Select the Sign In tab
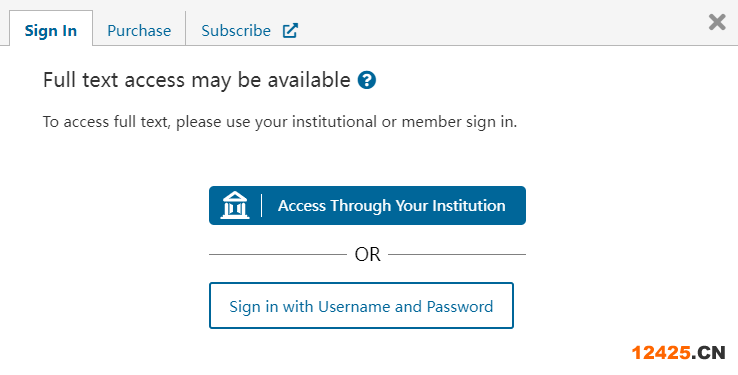The width and height of the screenshot is (738, 375). [51, 31]
